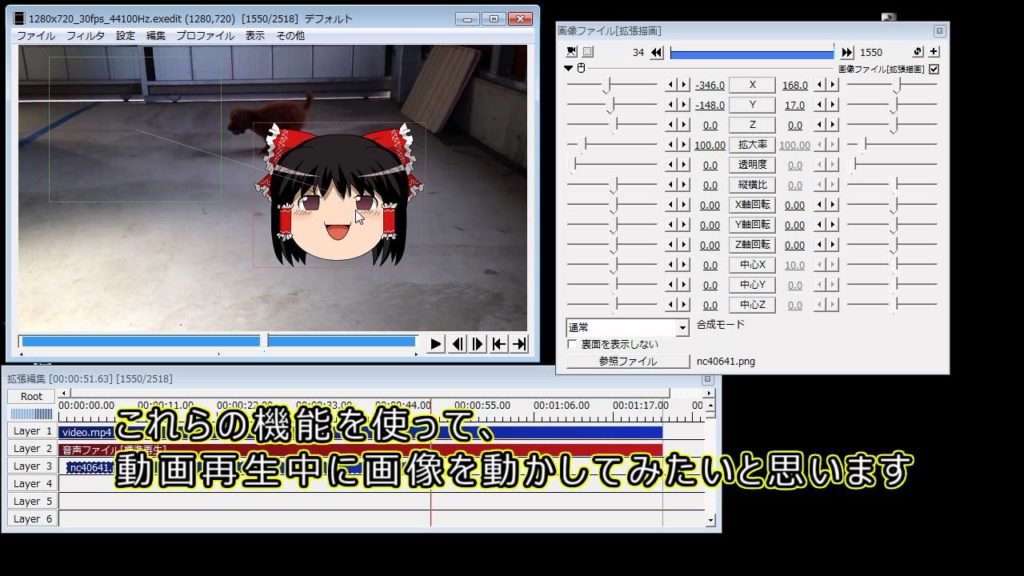Click the 参照ファイル button
This screenshot has height=576, width=1024.
628,361
